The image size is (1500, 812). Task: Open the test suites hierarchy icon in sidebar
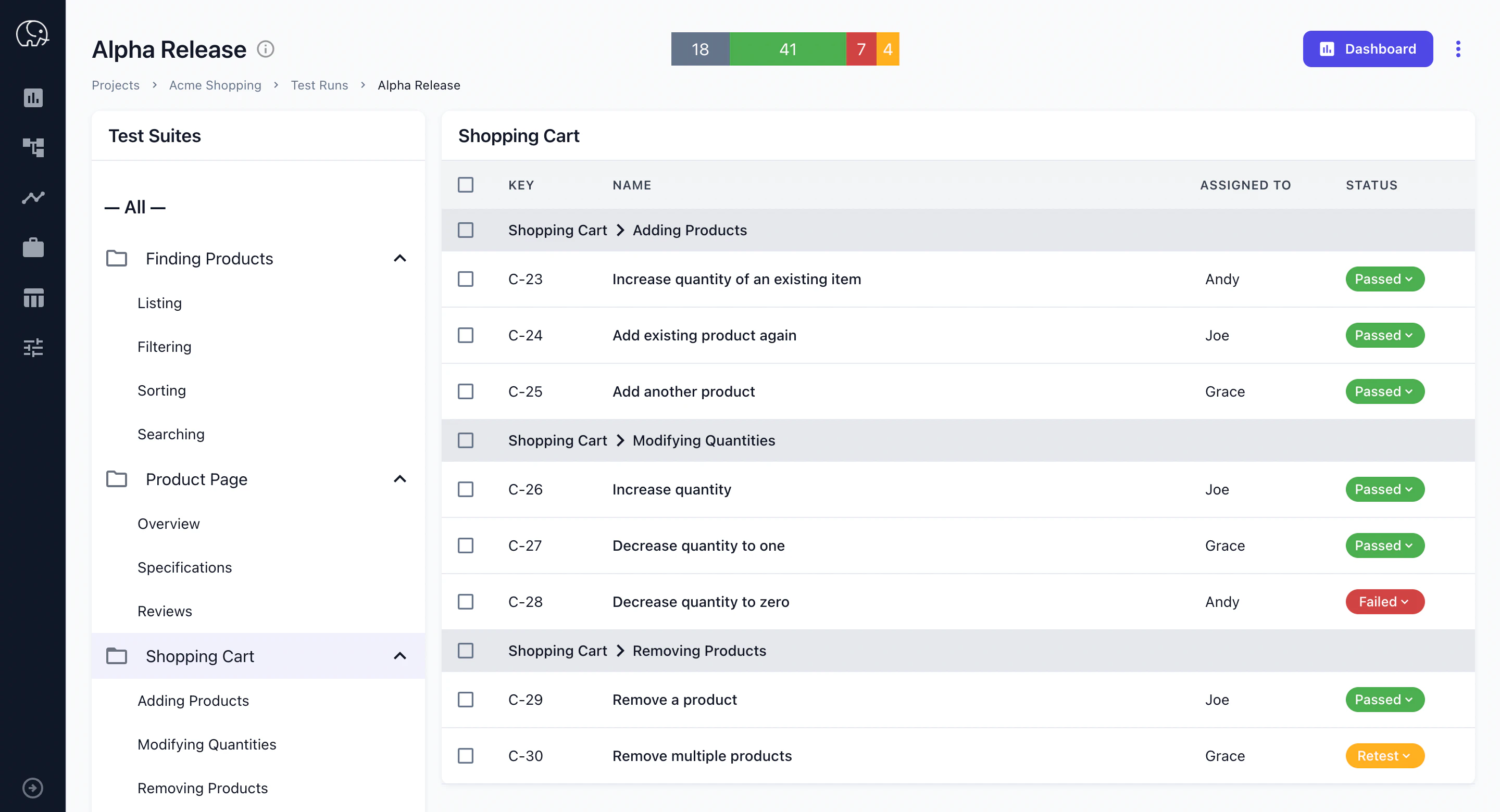point(33,148)
